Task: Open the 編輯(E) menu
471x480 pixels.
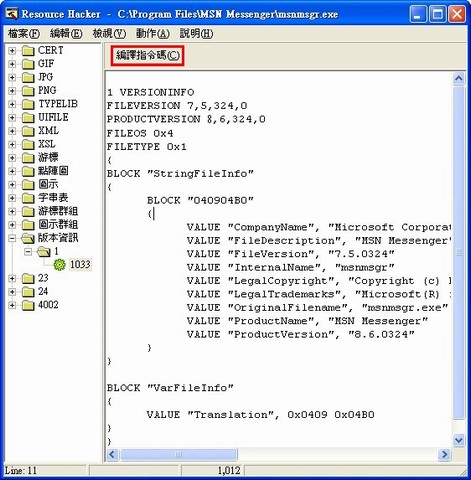Action: pos(66,33)
